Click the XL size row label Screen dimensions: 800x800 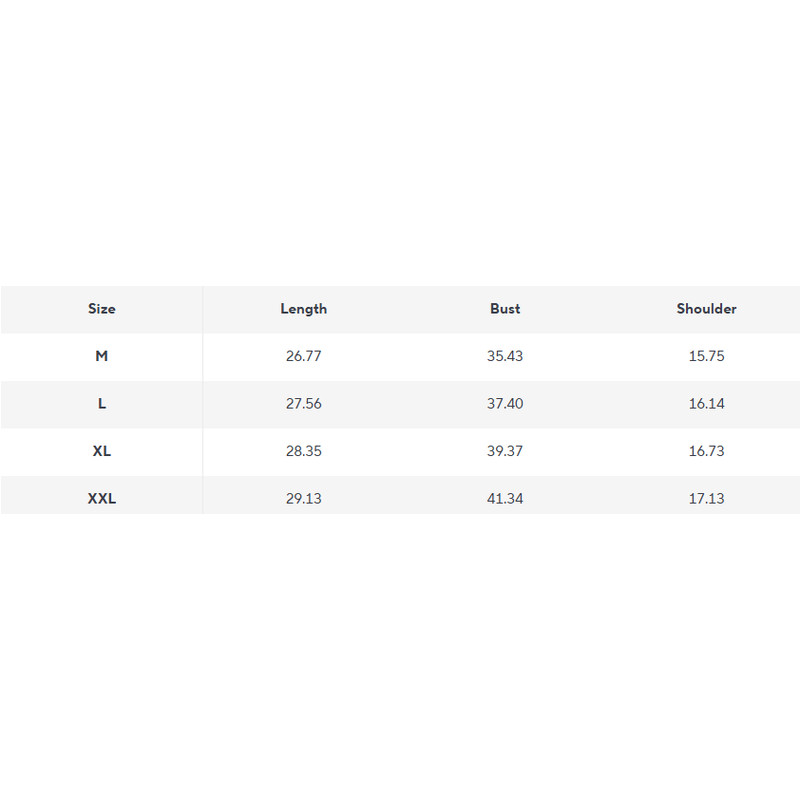pos(102,451)
